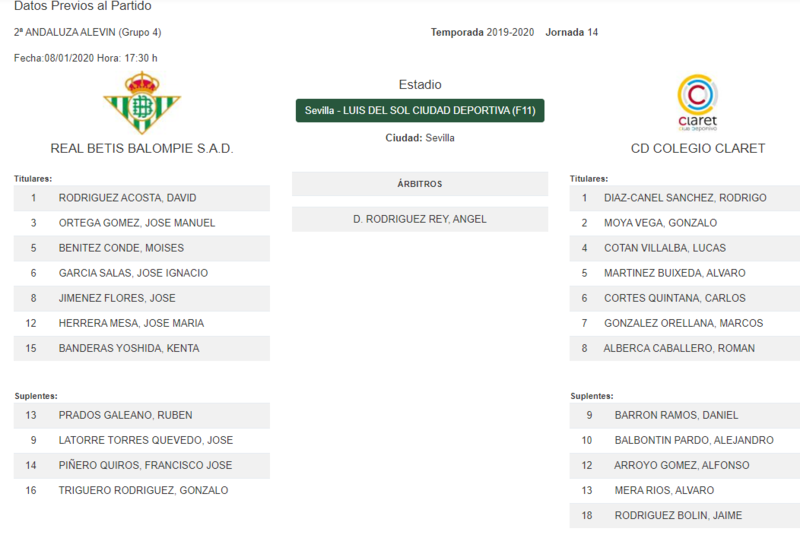Select substitute PRADOS GALEANO, RUBEN
The image size is (800, 557).
pyautogui.click(x=142, y=415)
